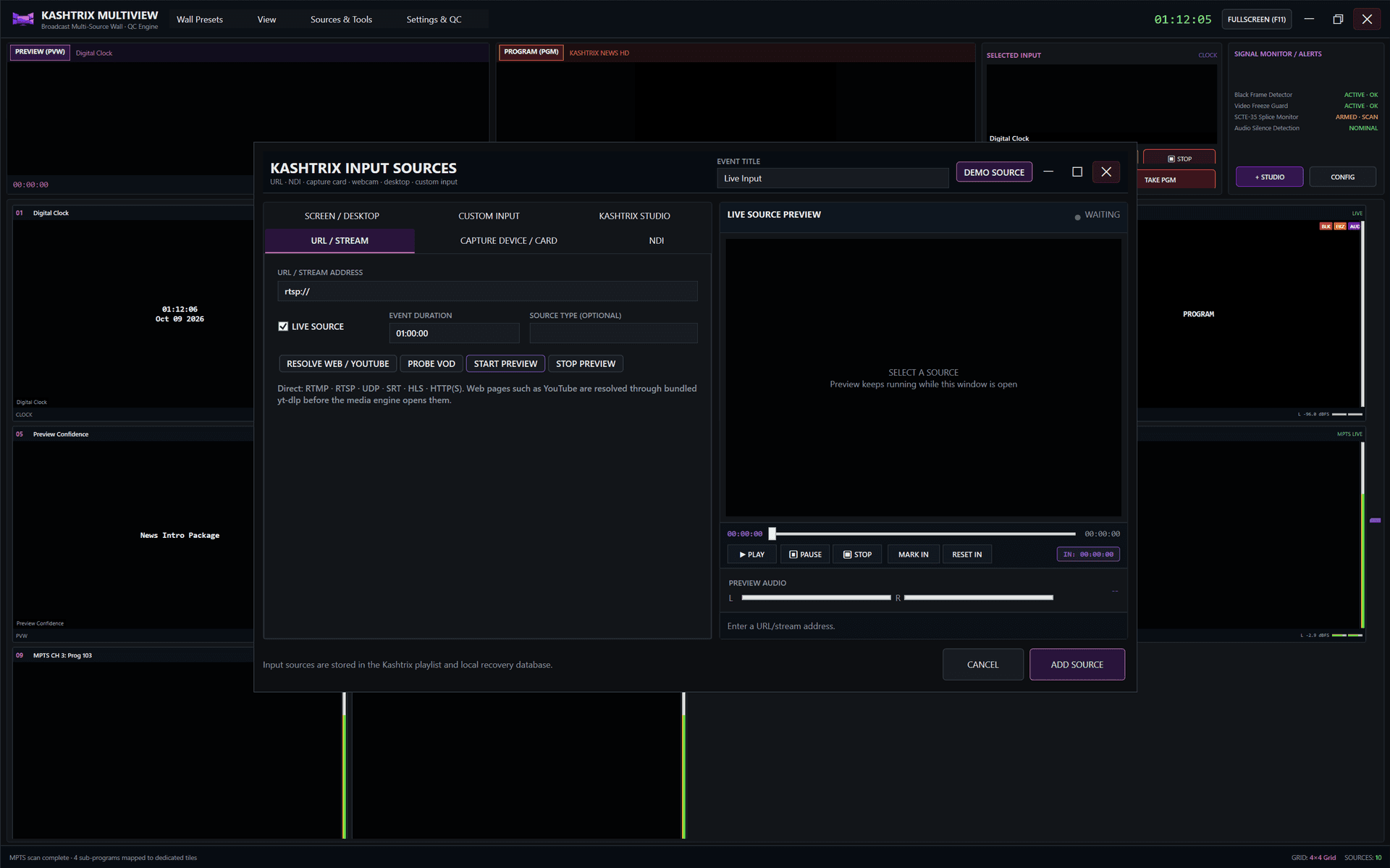This screenshot has width=1390, height=868.
Task: Click the right preview audio level bar
Action: [979, 598]
